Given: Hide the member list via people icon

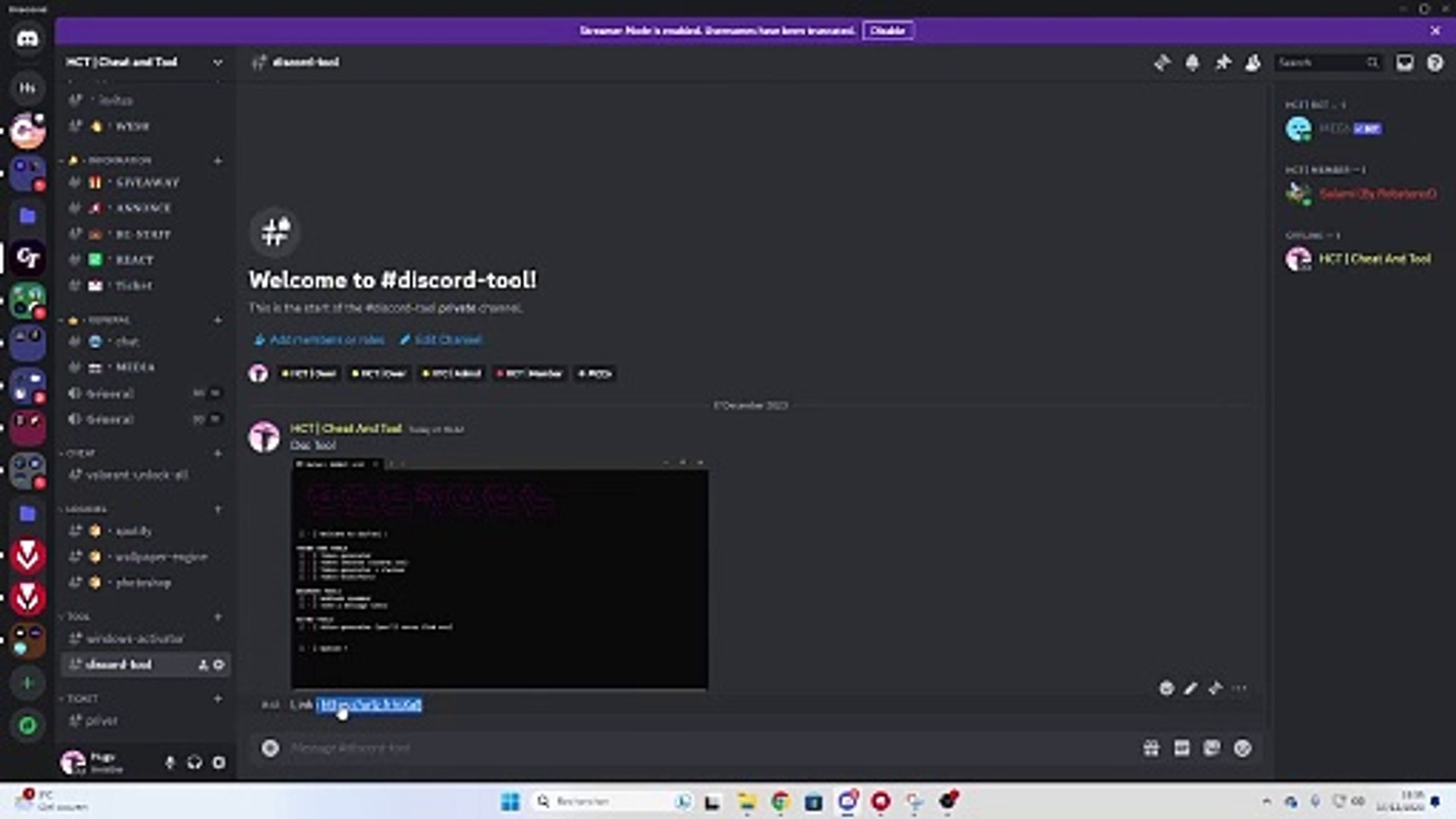Looking at the screenshot, I should tap(1252, 63).
